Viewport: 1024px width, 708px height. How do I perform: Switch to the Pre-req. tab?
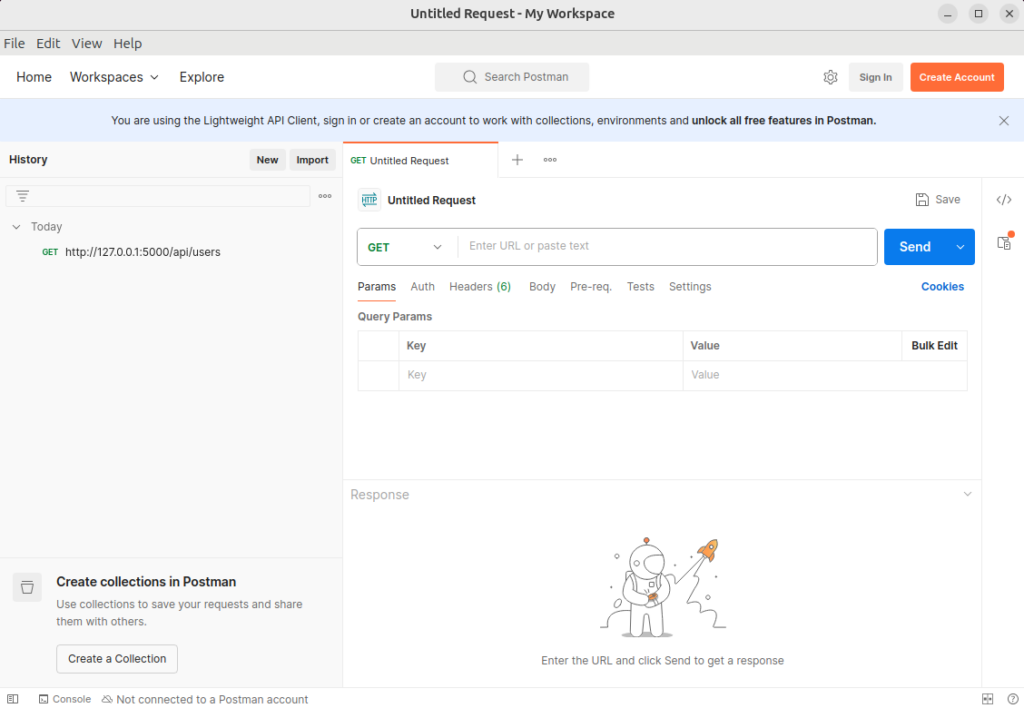[x=591, y=287]
